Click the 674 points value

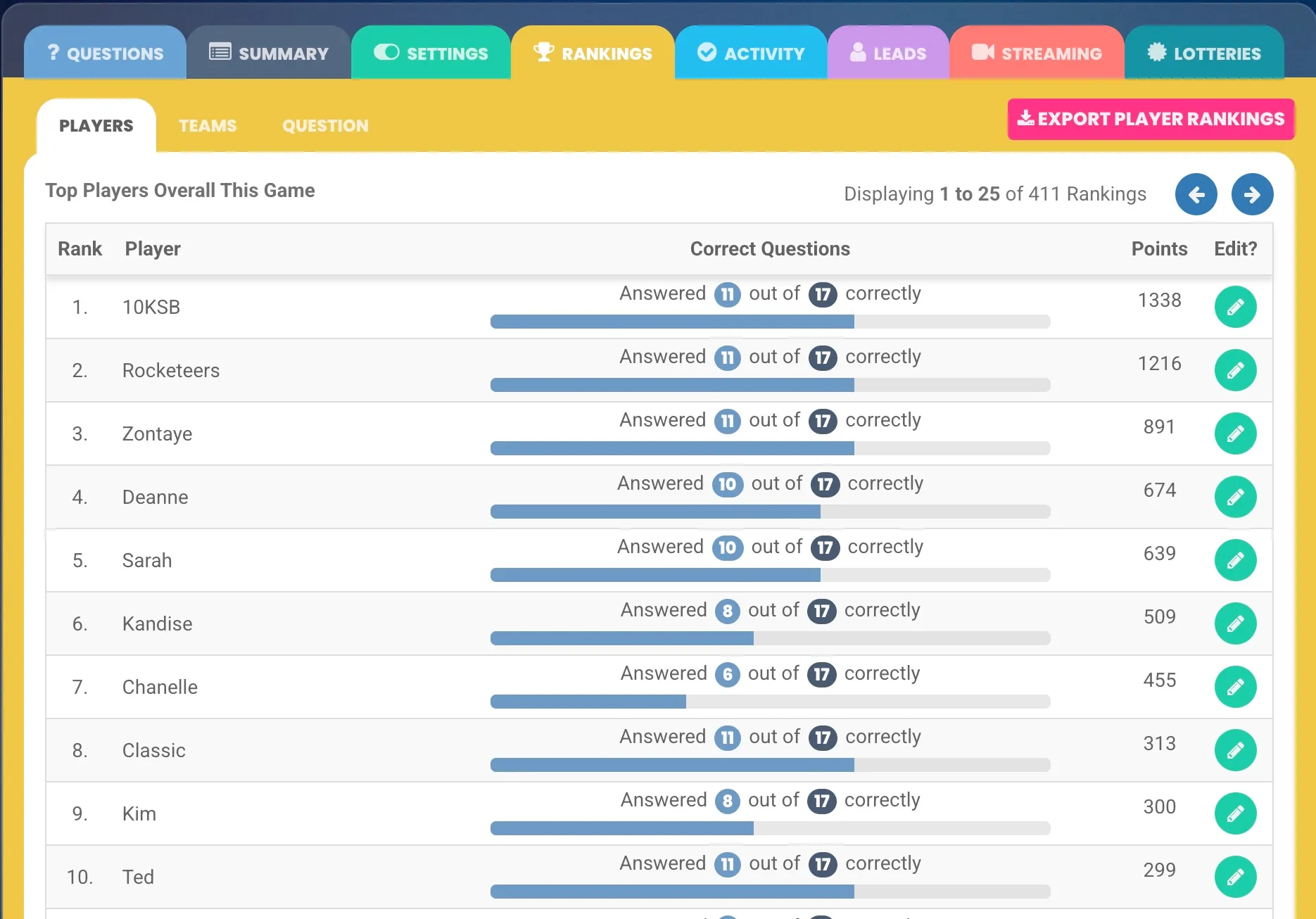coord(1159,490)
